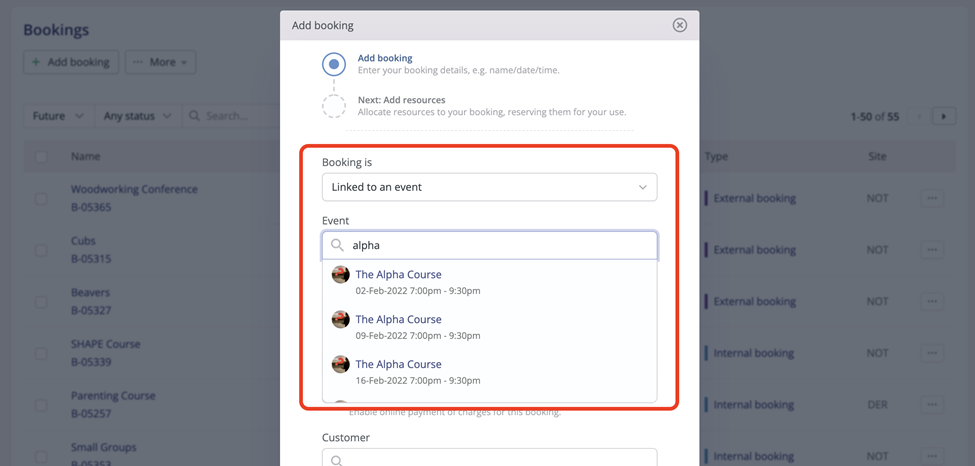The width and height of the screenshot is (975, 466).
Task: Open the Cubs booking link
Action: point(83,241)
